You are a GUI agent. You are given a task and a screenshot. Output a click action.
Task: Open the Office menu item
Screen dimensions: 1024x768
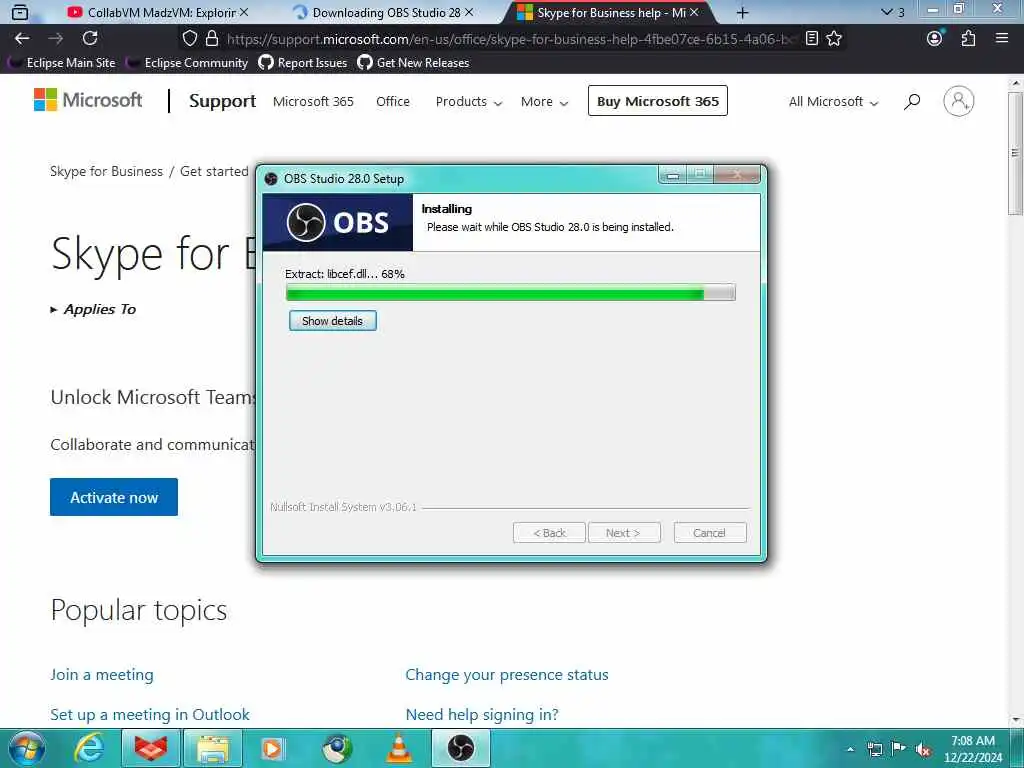pyautogui.click(x=393, y=102)
